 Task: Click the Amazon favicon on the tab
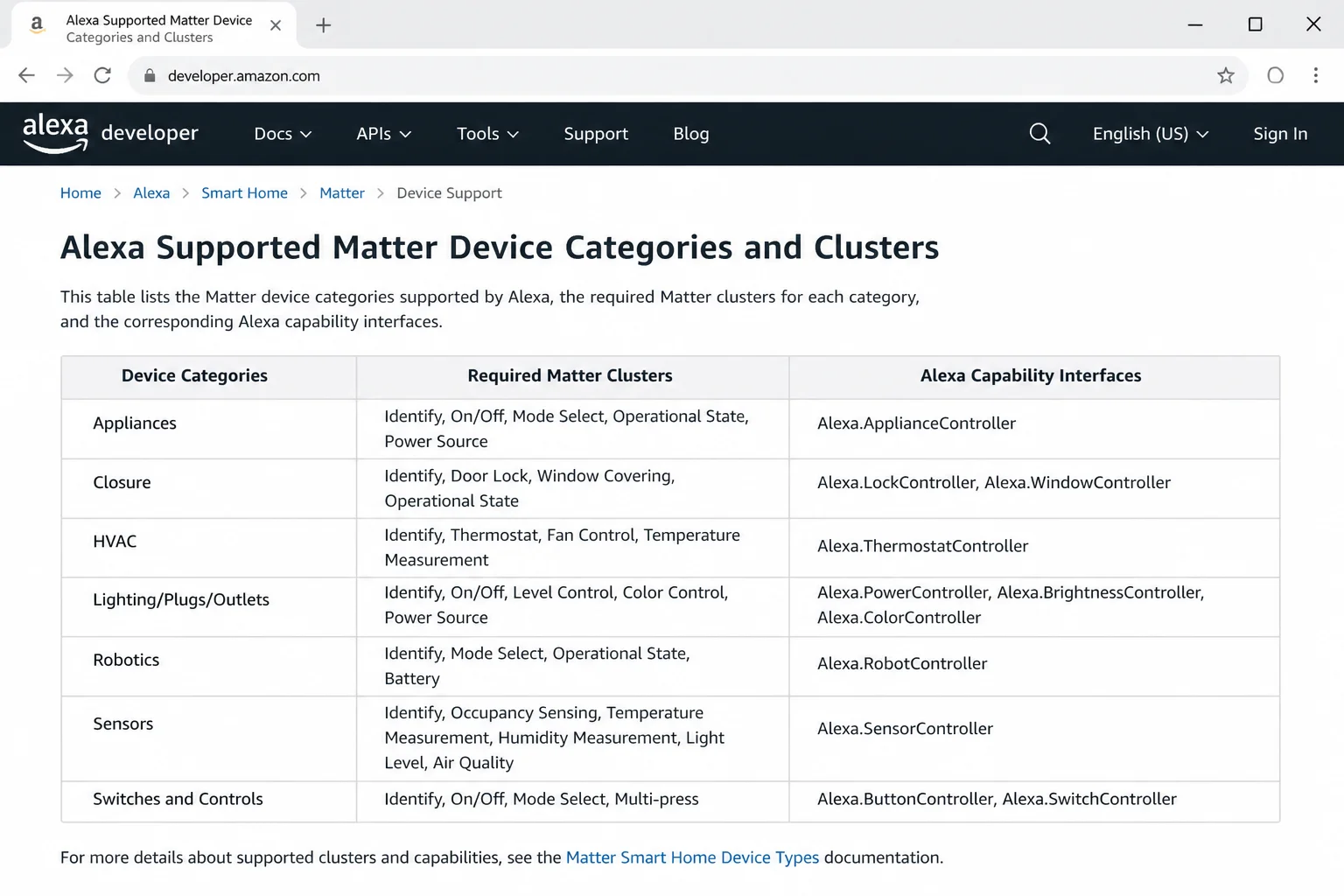click(37, 25)
